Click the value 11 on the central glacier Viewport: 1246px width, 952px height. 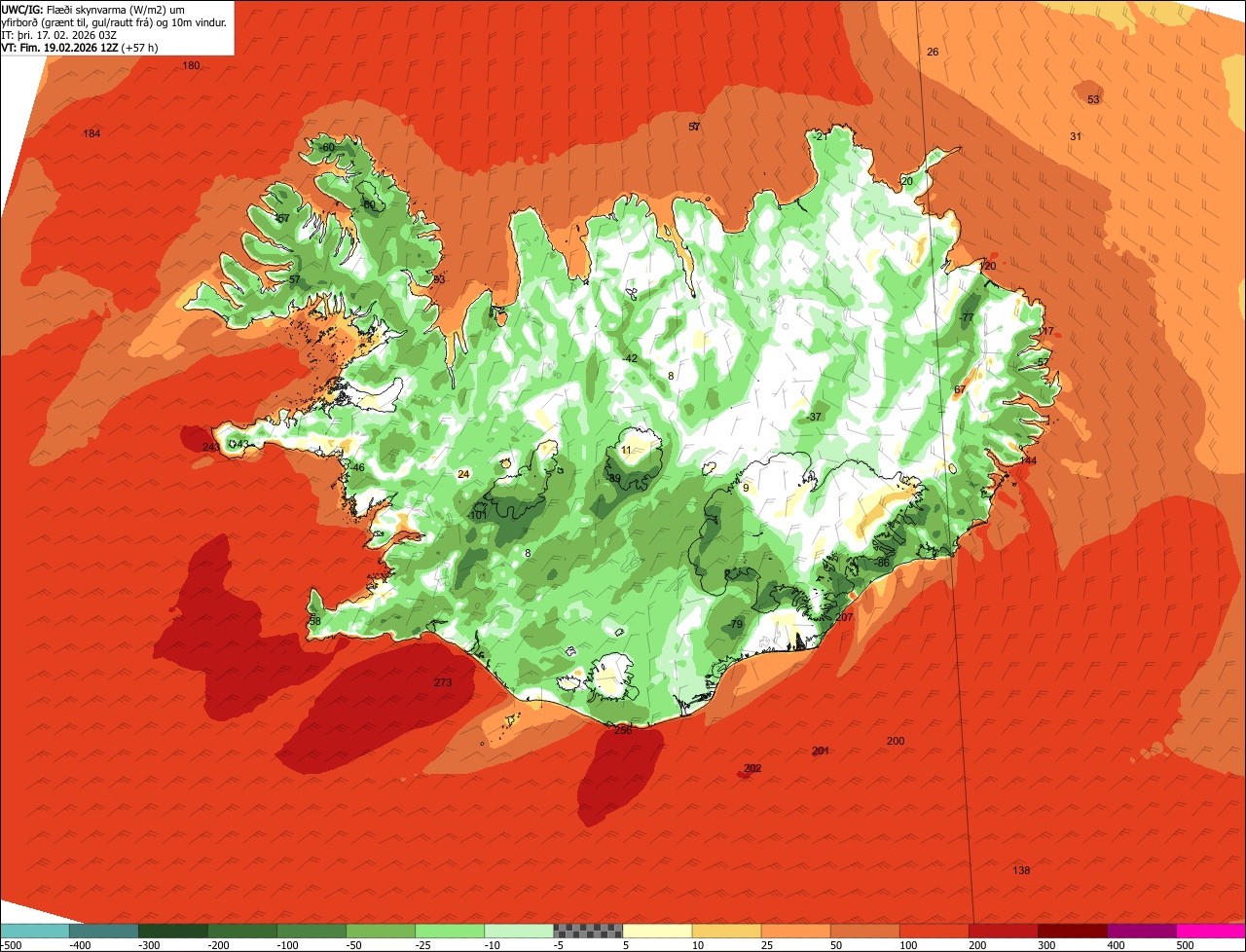click(626, 450)
